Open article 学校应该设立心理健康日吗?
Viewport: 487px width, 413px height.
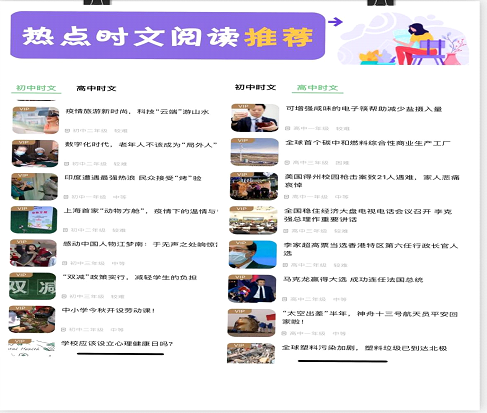click(117, 343)
